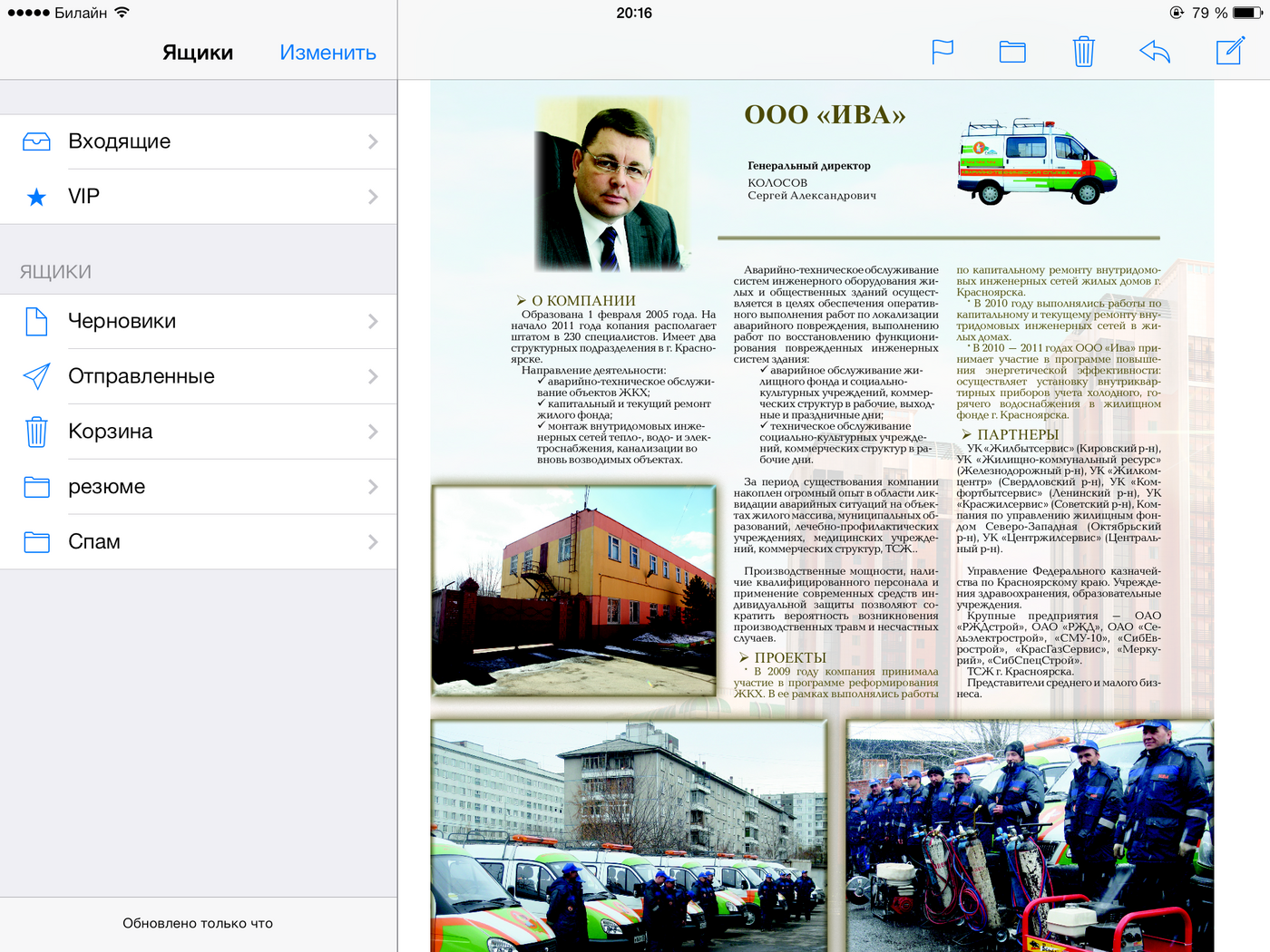Tap the battery indicator in status bar

pyautogui.click(x=1246, y=13)
